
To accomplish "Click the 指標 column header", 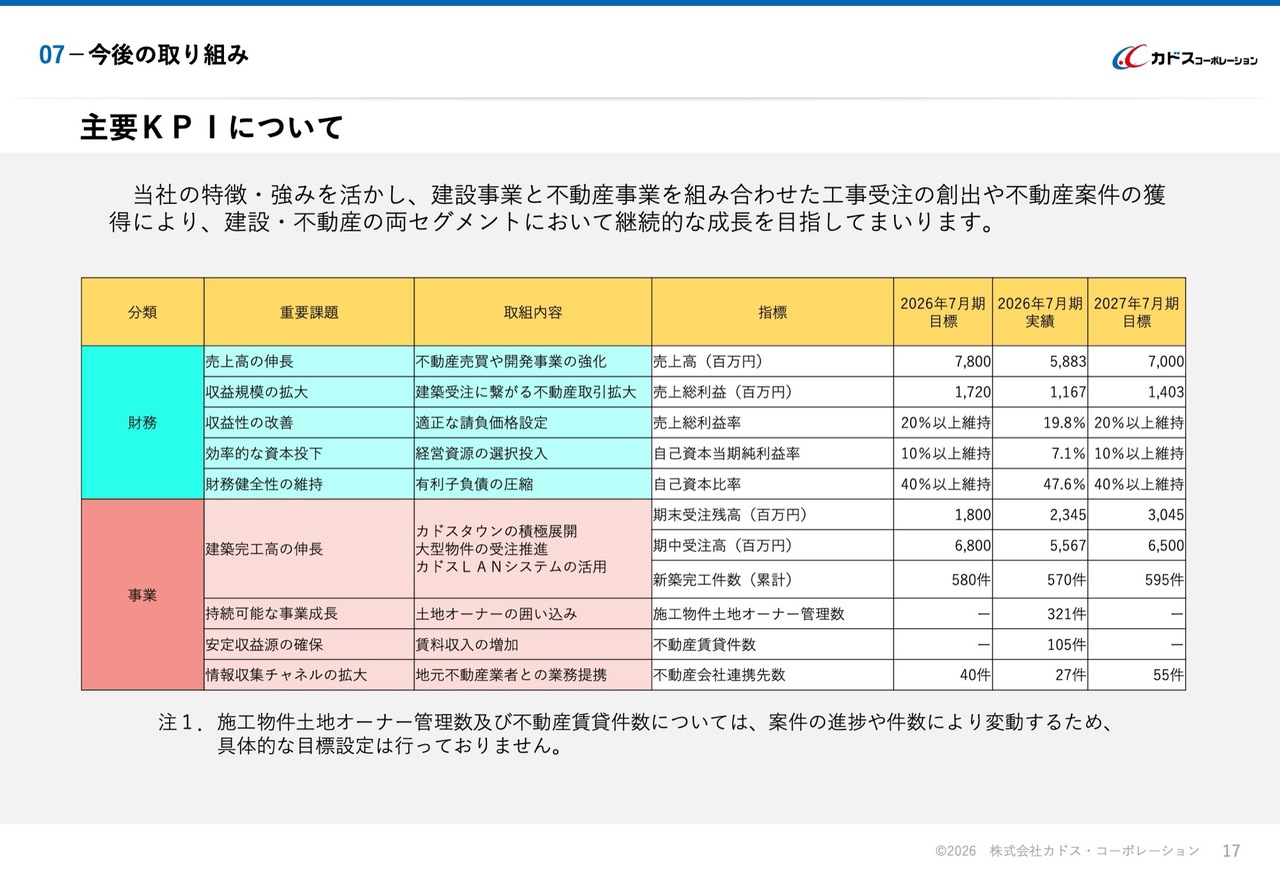I will (772, 312).
